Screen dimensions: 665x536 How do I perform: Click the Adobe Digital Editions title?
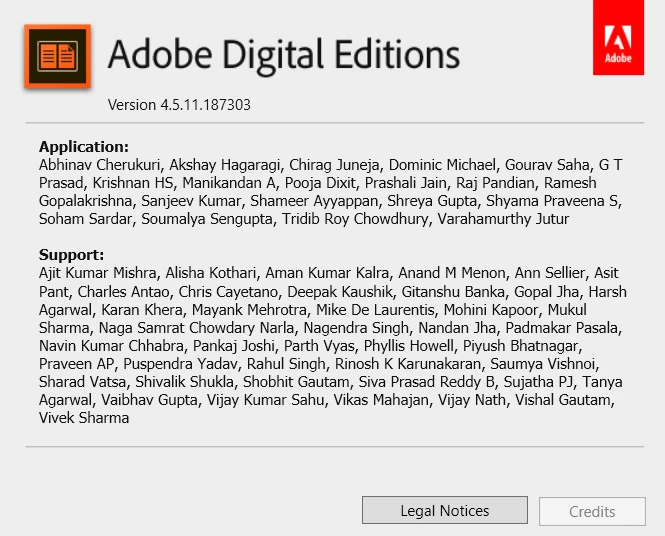[284, 55]
